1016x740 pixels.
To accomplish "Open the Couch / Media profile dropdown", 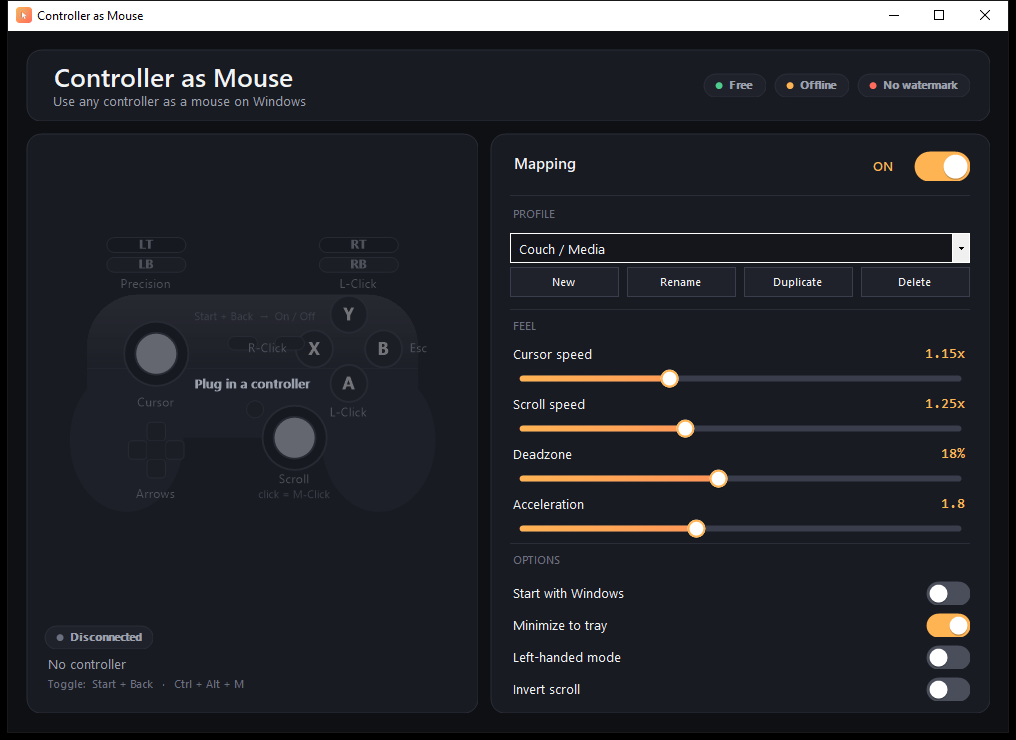I will coord(740,248).
